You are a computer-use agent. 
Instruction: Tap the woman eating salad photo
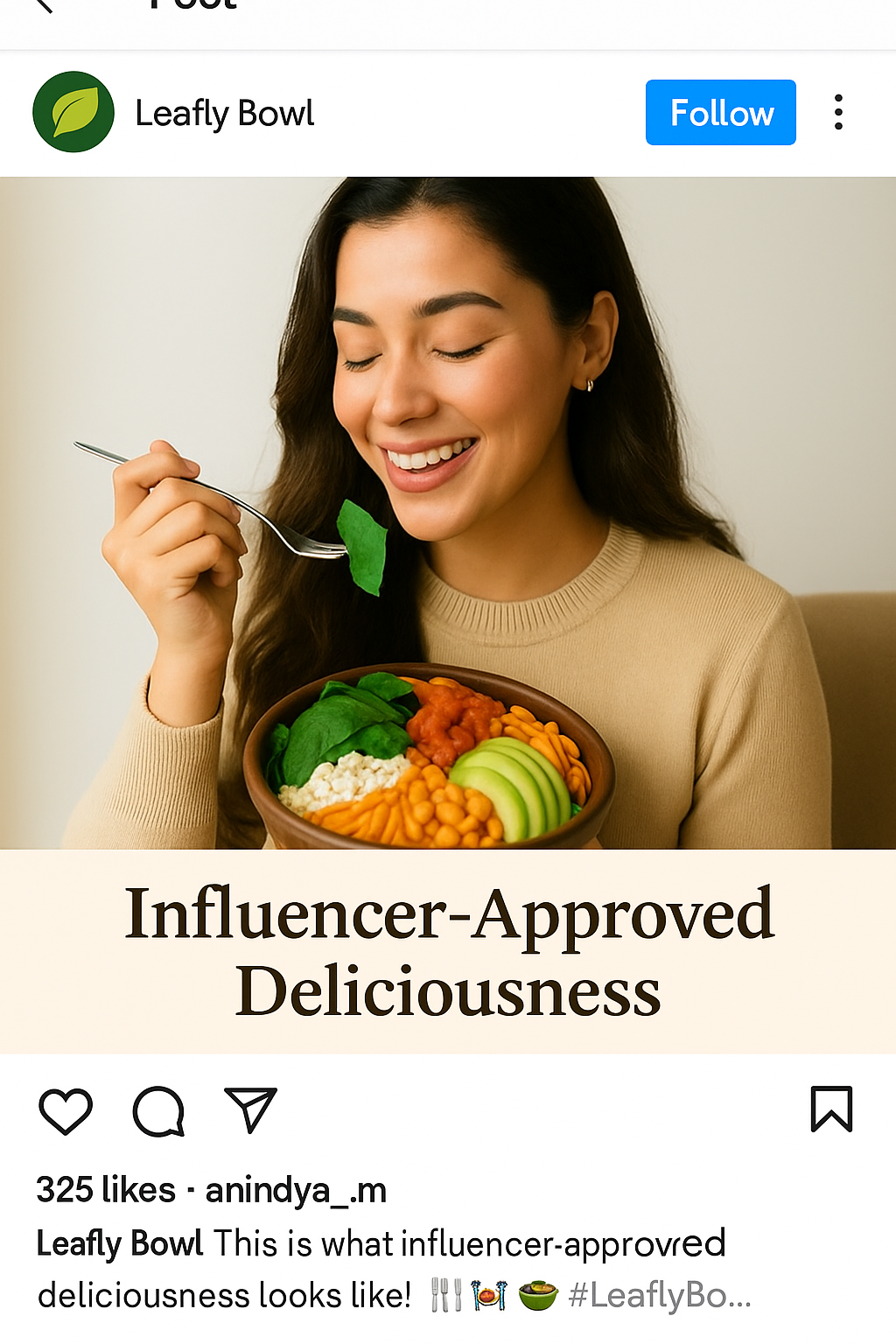pyautogui.click(x=448, y=513)
